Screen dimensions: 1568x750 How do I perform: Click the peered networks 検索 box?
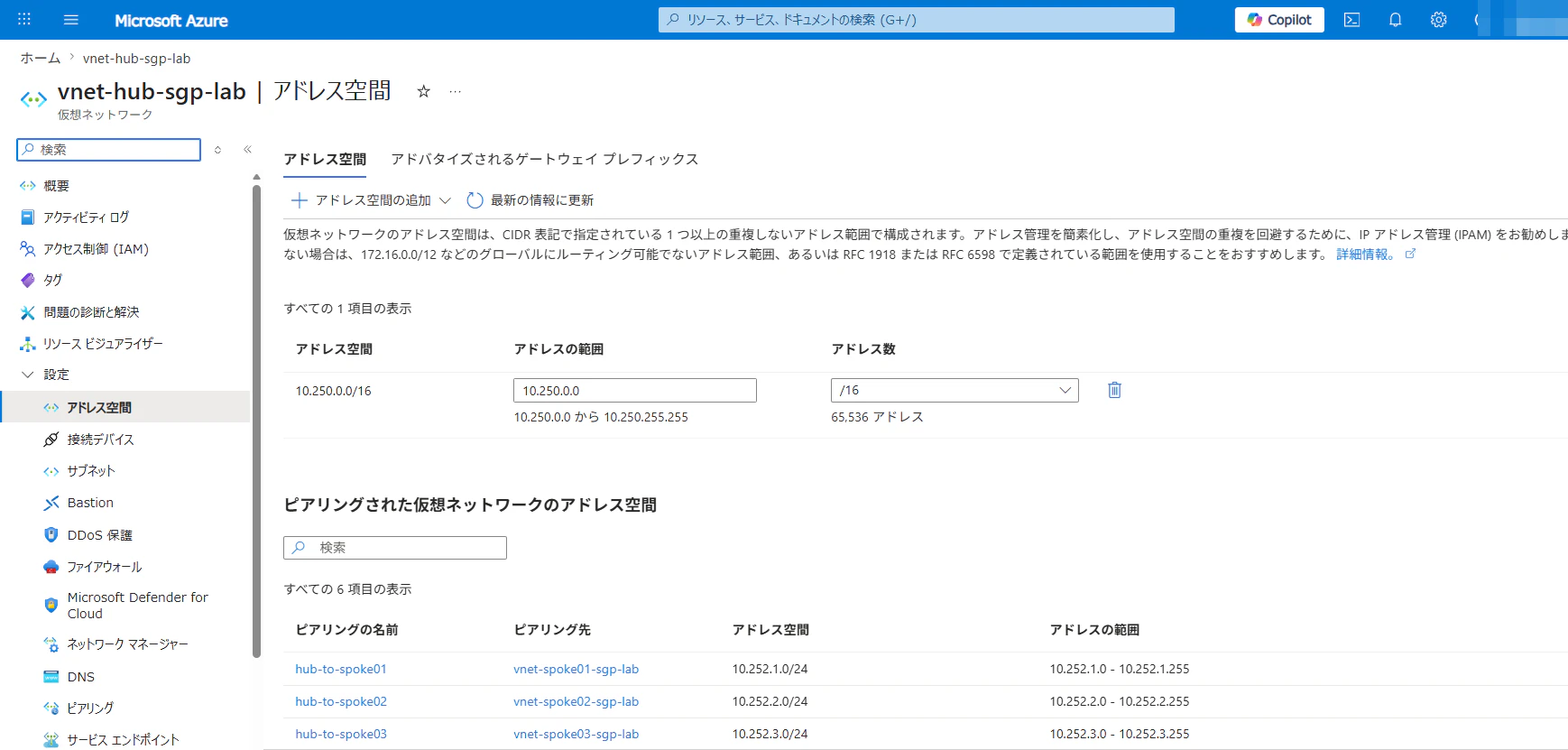[x=395, y=548]
